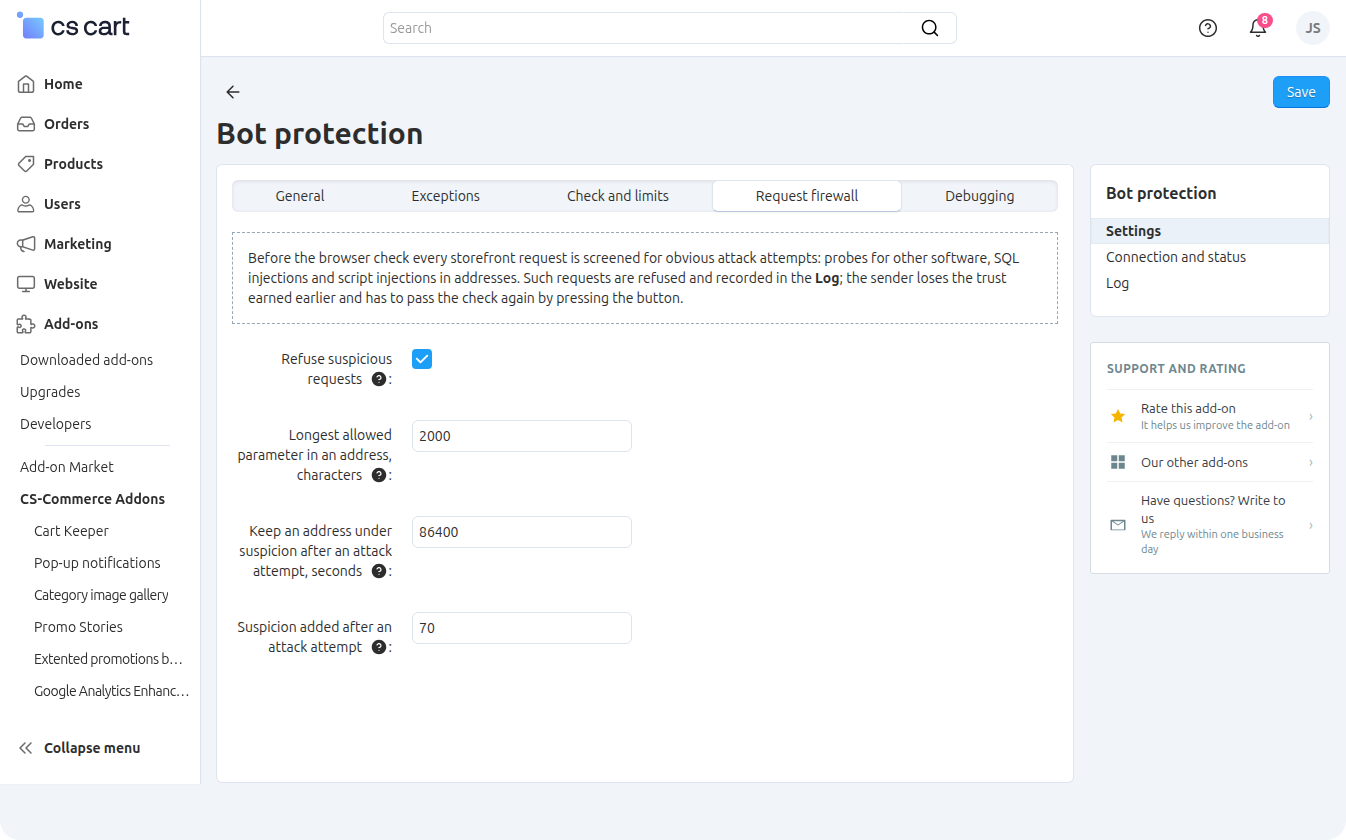
Task: Switch to the General tab
Action: pos(300,196)
